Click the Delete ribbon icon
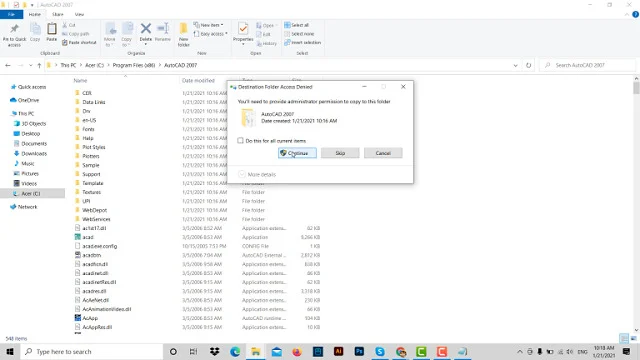640x360 pixels. point(146,29)
